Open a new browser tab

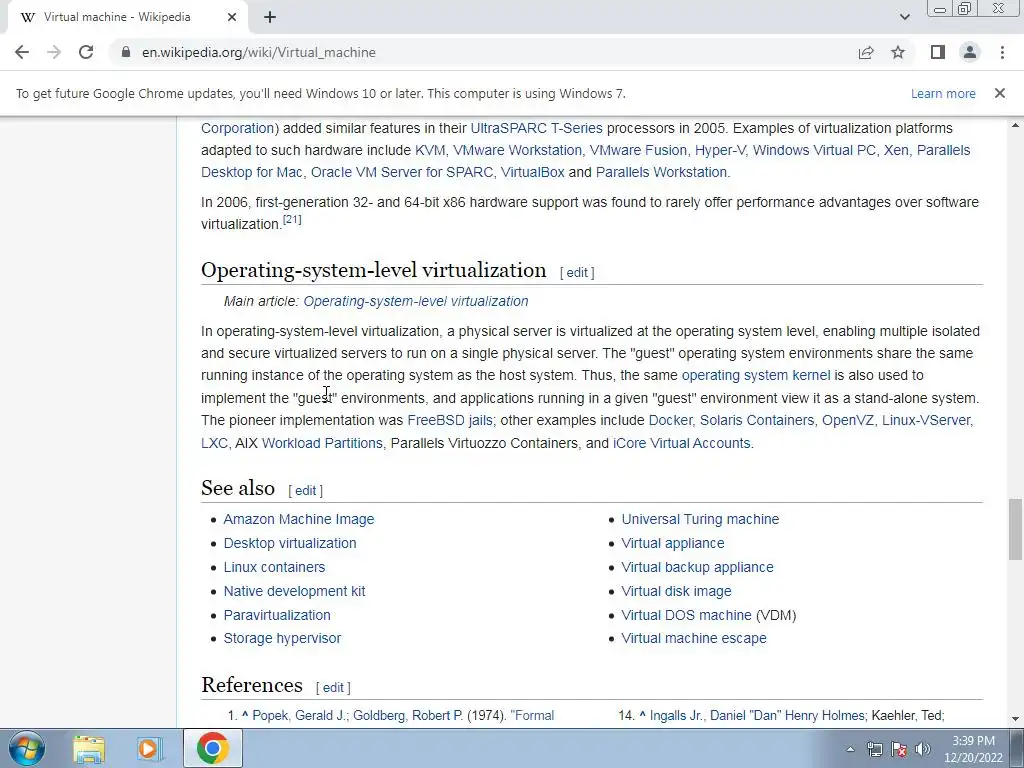click(270, 18)
